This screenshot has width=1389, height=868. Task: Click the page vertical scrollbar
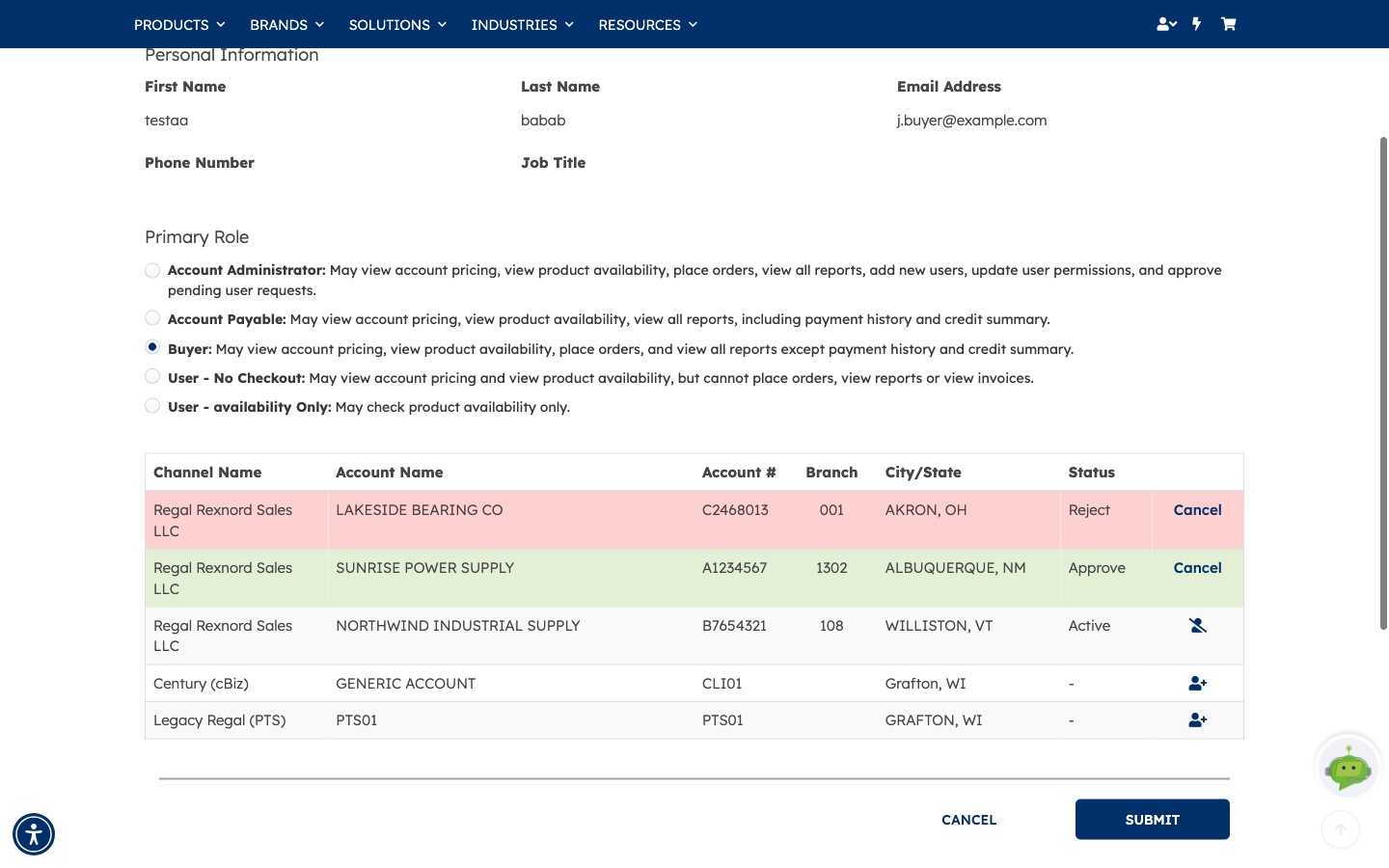tap(1383, 384)
